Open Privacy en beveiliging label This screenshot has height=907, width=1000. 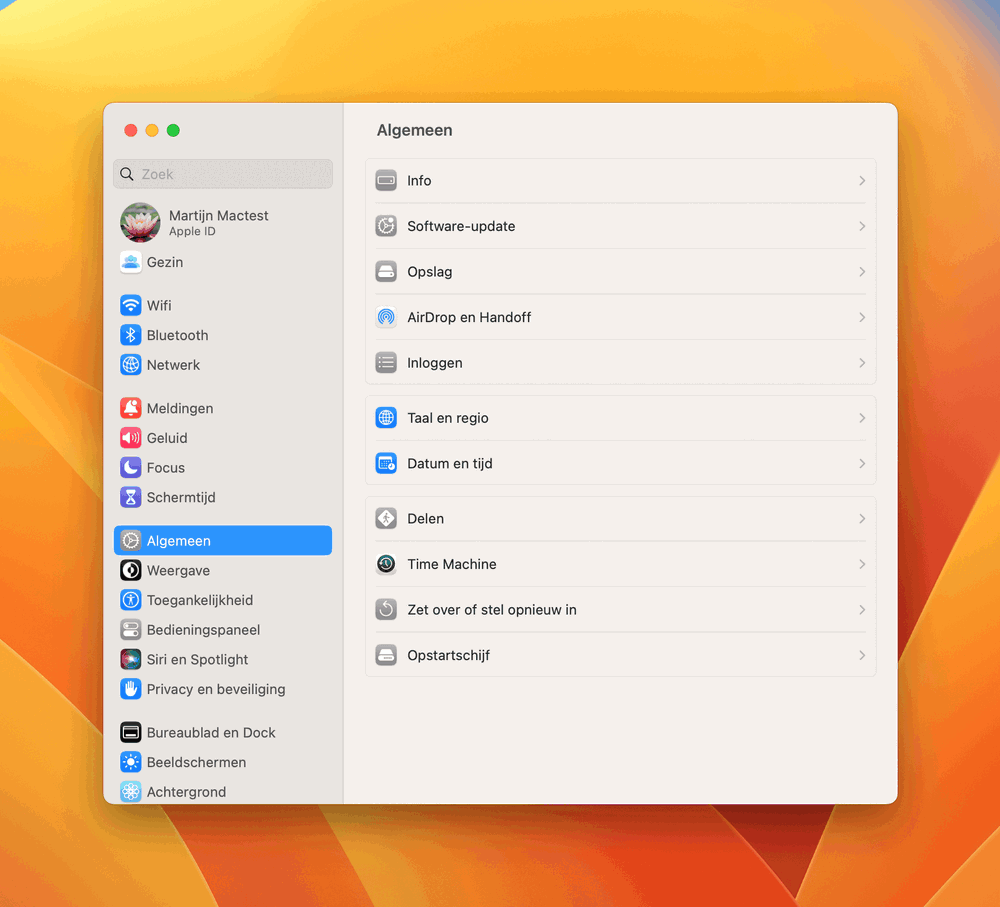click(x=216, y=689)
